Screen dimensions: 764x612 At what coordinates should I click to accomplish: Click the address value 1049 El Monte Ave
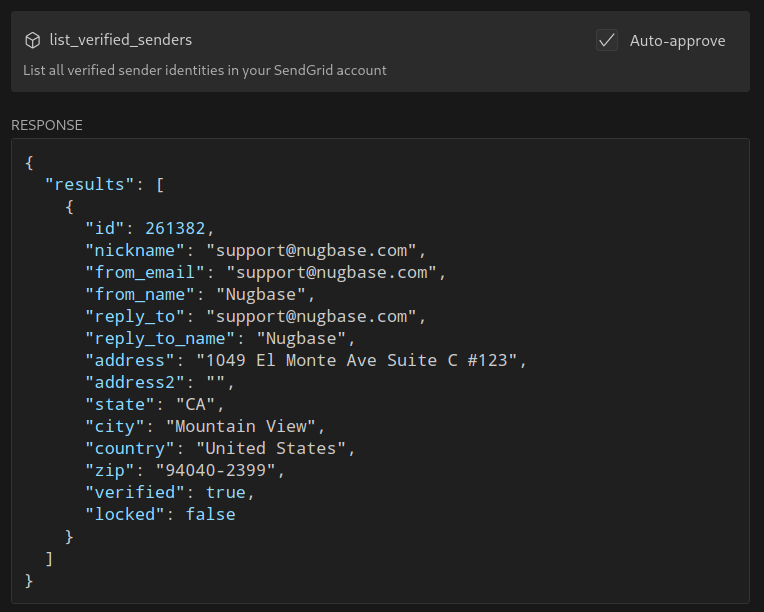pyautogui.click(x=357, y=361)
